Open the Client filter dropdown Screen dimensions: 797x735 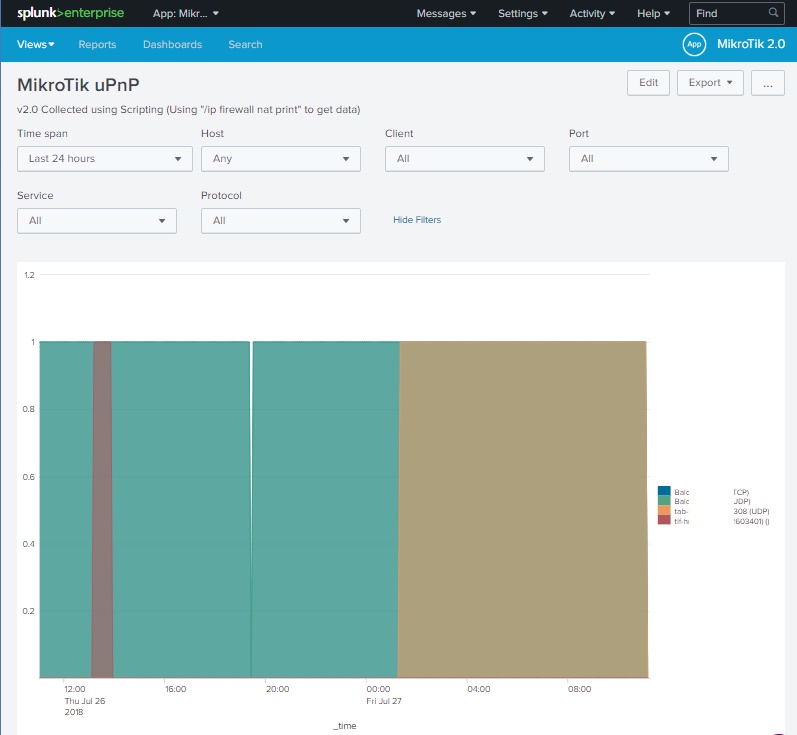coord(464,159)
